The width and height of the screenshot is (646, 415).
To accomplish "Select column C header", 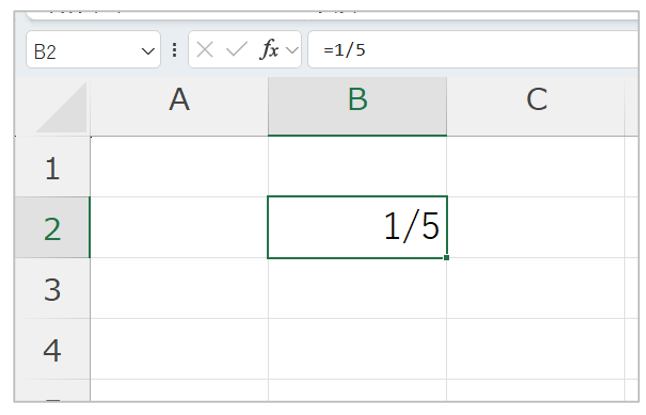I will pyautogui.click(x=536, y=106).
